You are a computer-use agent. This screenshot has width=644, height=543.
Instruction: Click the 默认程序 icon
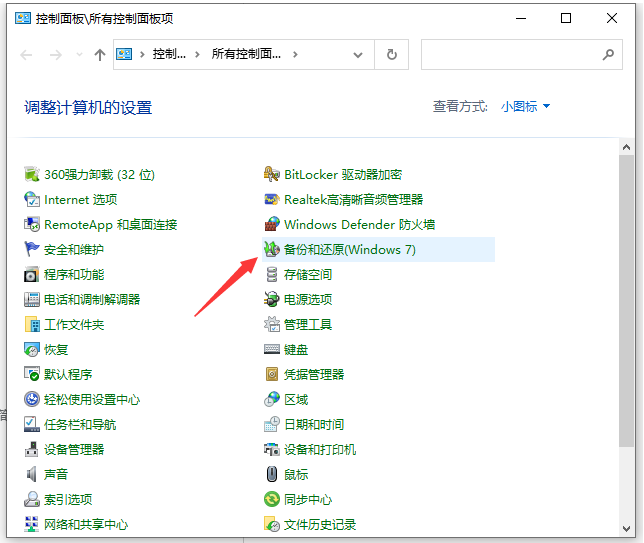(32, 374)
